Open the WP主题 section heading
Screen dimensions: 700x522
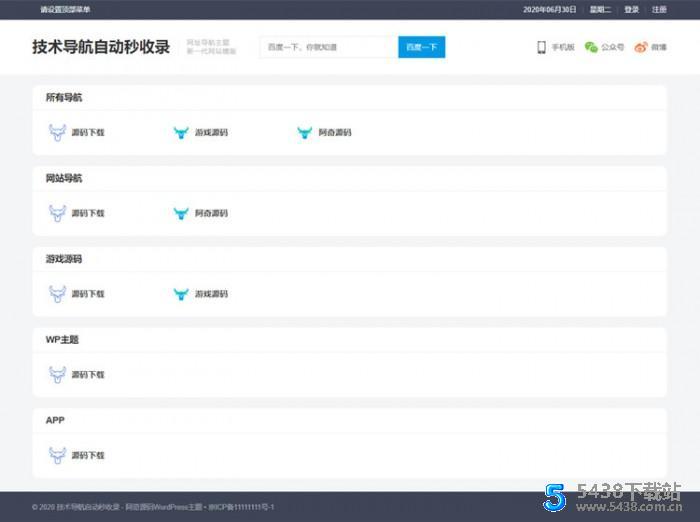click(x=62, y=340)
